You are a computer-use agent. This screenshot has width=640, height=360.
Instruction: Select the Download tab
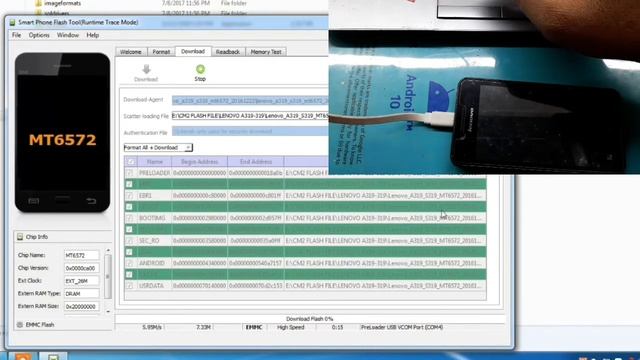pyautogui.click(x=193, y=51)
